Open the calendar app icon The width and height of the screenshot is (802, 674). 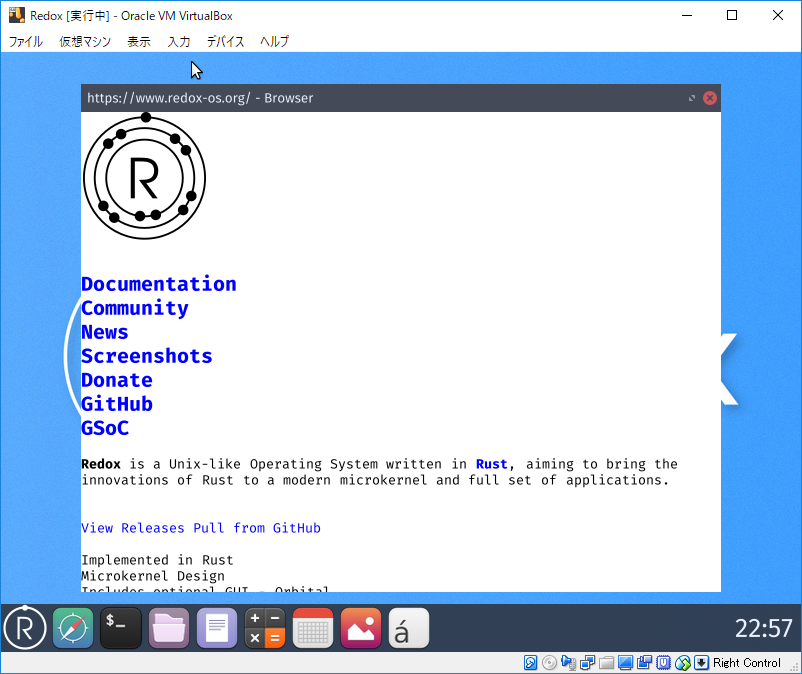(x=313, y=628)
